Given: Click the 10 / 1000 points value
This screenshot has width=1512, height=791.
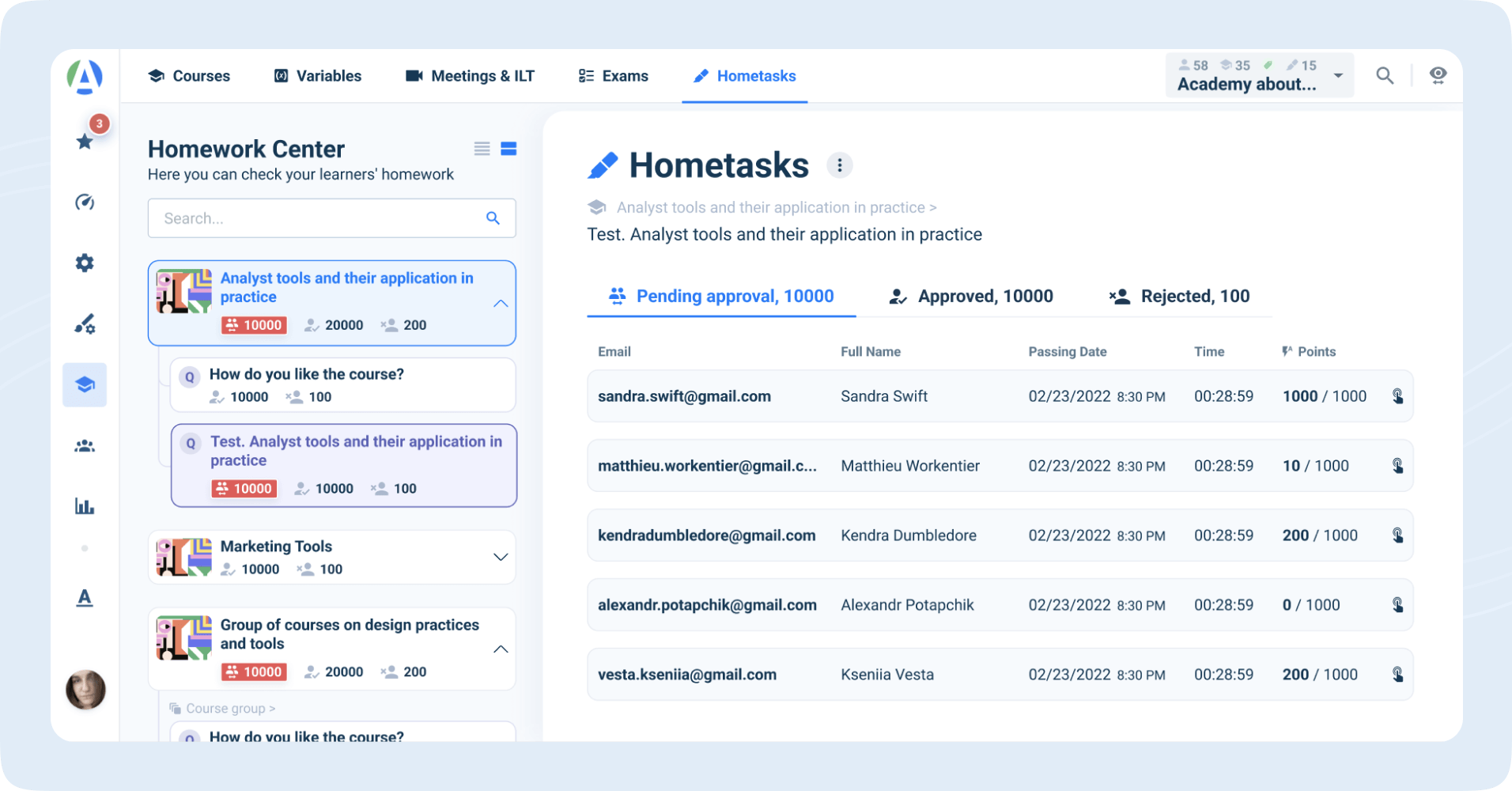Looking at the screenshot, I should [x=1316, y=466].
